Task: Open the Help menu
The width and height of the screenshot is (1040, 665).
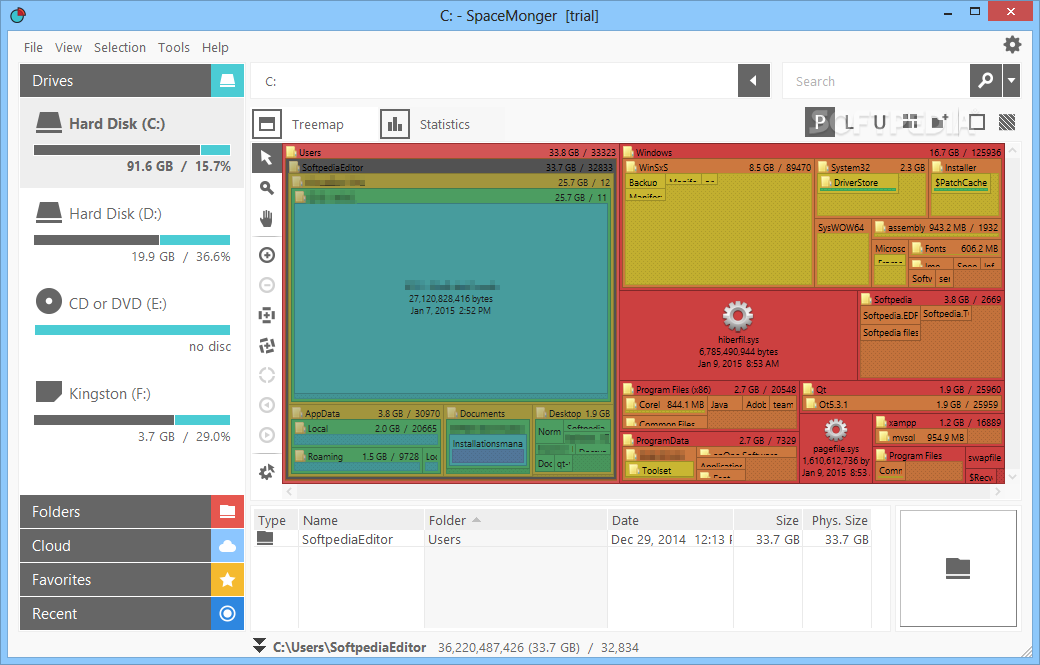Action: pyautogui.click(x=215, y=47)
